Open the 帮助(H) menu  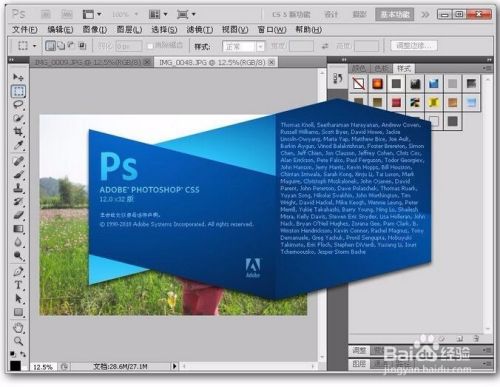pyautogui.click(x=308, y=30)
